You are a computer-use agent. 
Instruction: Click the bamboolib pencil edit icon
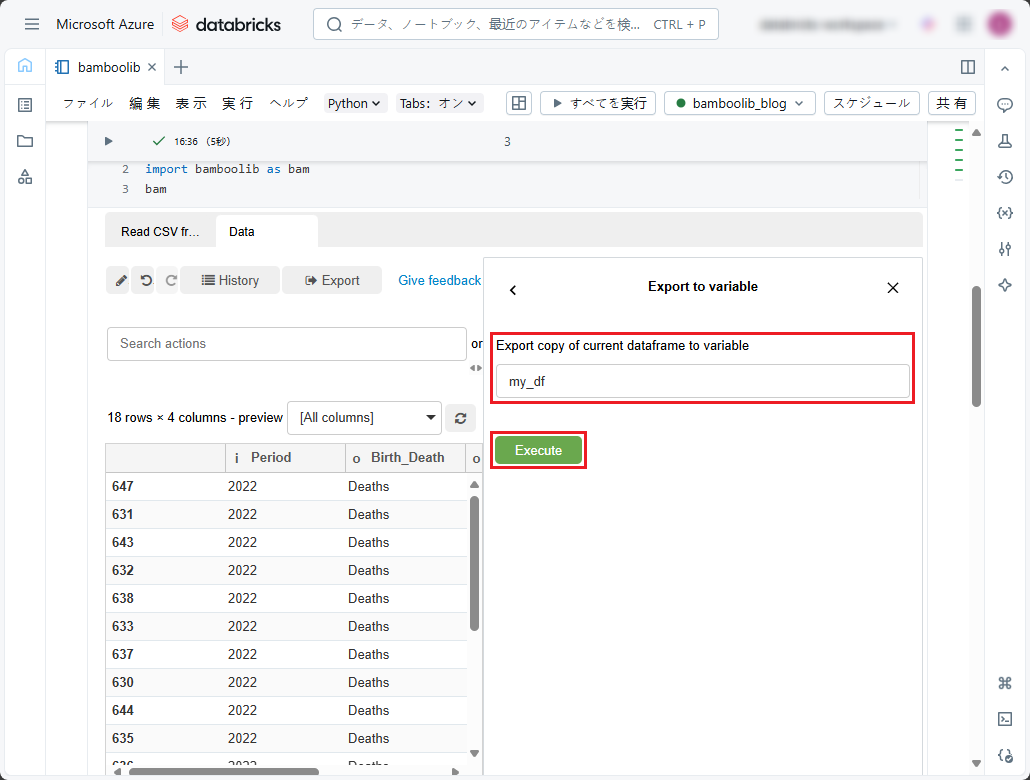[119, 281]
